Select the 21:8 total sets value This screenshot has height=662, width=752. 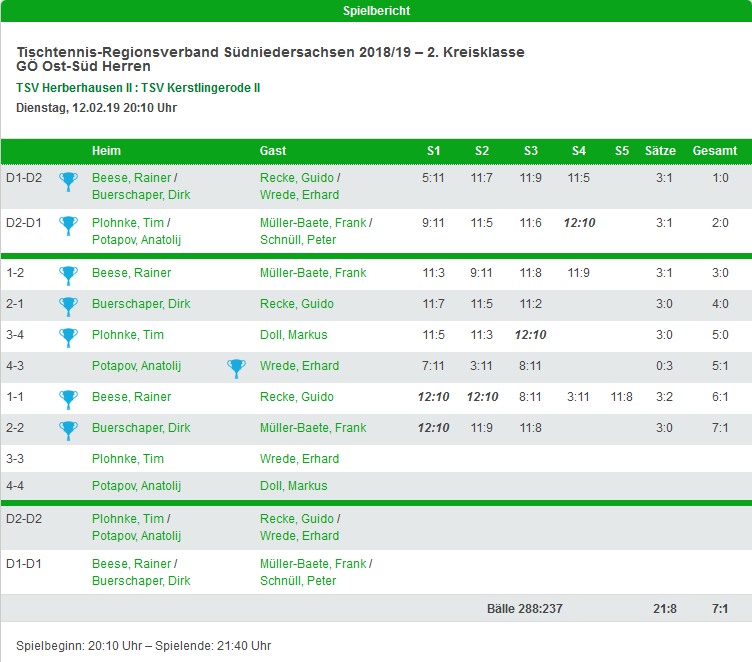pos(665,609)
